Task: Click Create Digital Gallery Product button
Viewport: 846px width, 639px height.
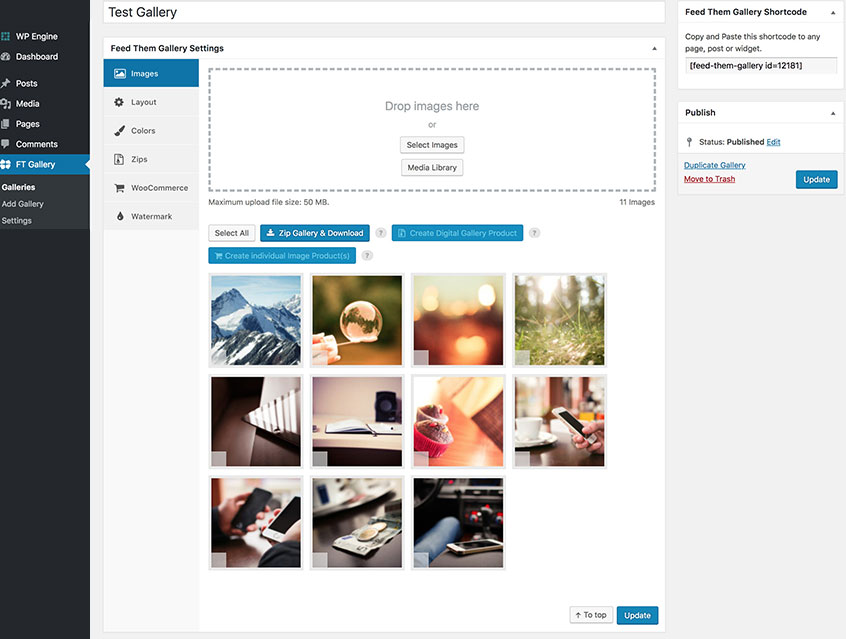Action: [458, 233]
